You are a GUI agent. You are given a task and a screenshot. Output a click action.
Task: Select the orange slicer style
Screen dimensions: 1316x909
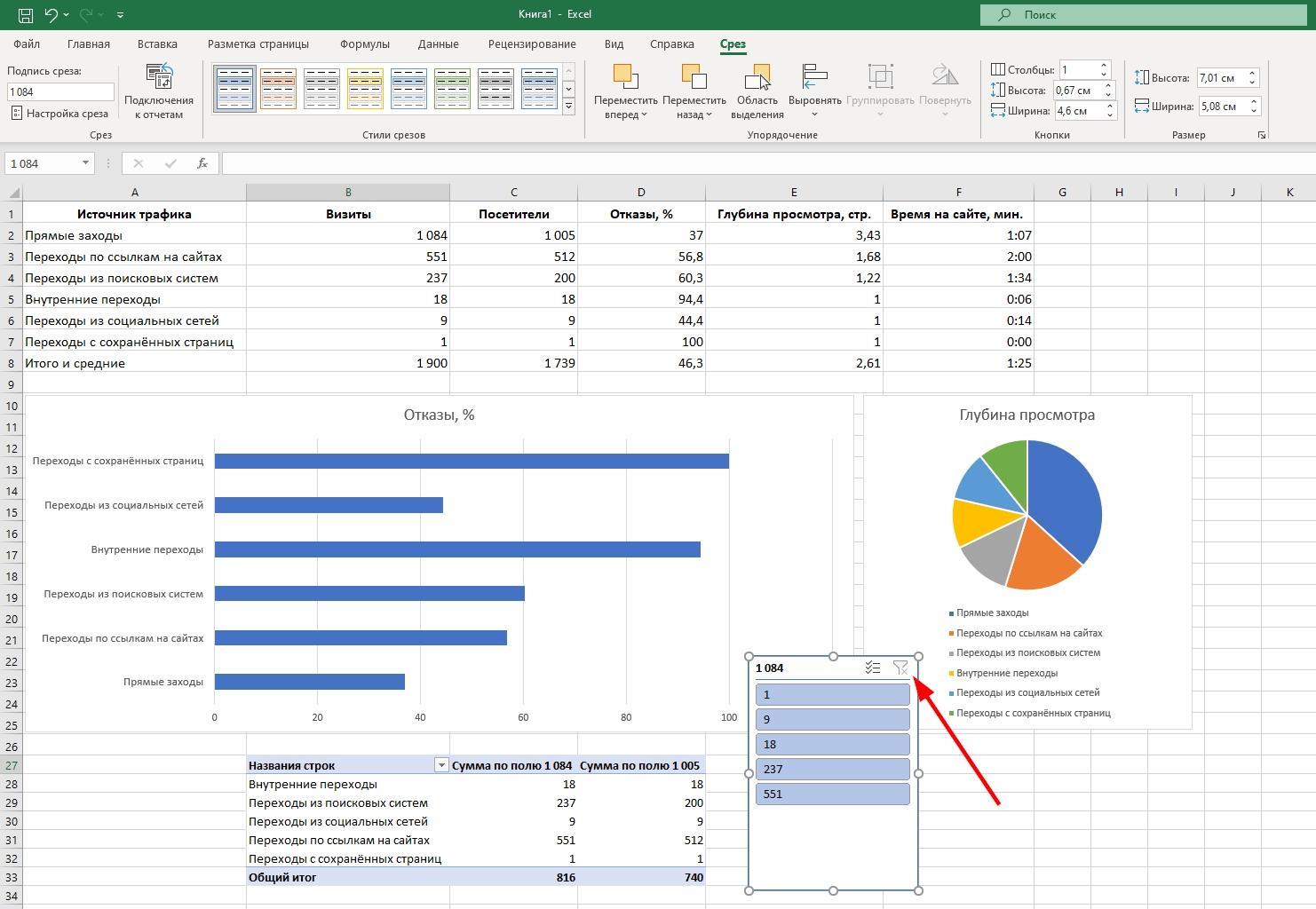coord(278,88)
